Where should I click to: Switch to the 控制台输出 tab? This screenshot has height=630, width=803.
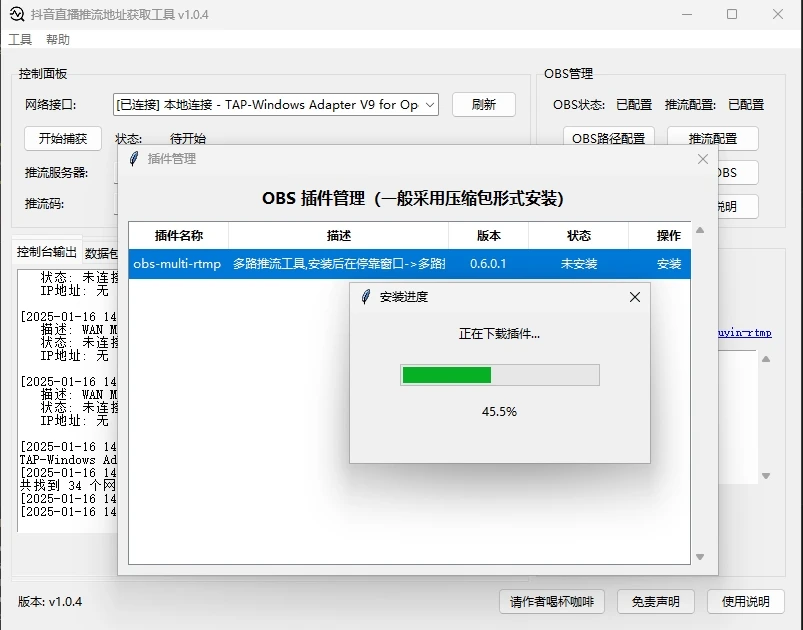coord(47,252)
